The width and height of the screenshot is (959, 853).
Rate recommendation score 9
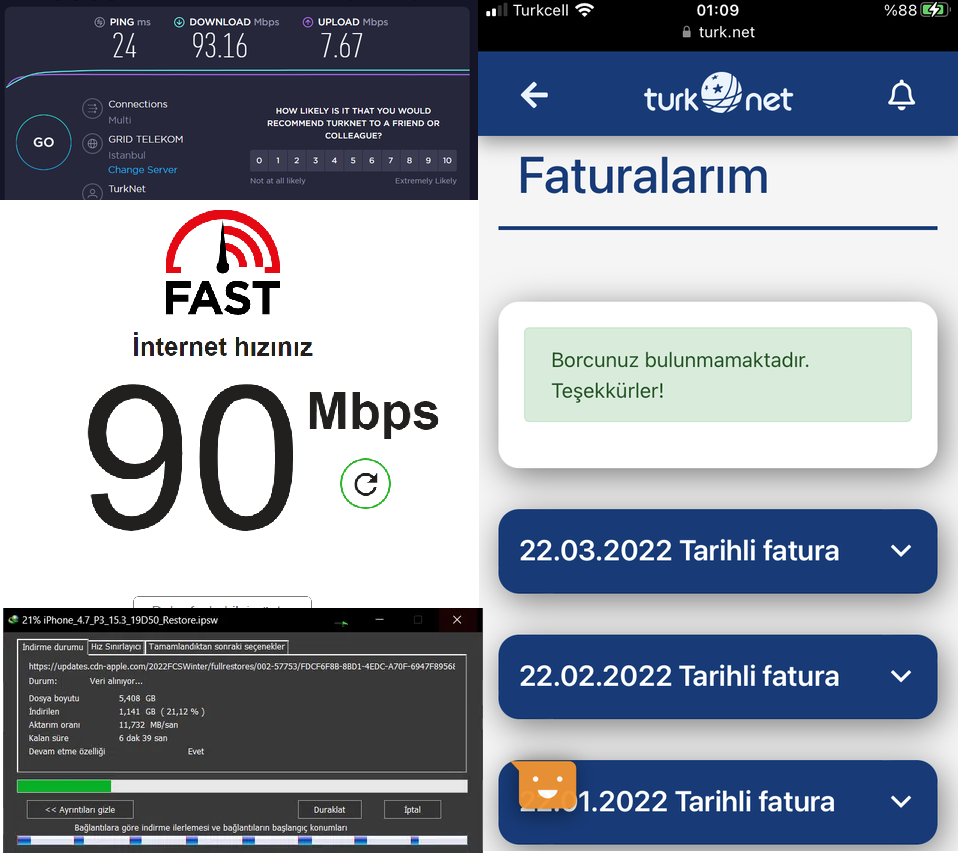pyautogui.click(x=428, y=160)
